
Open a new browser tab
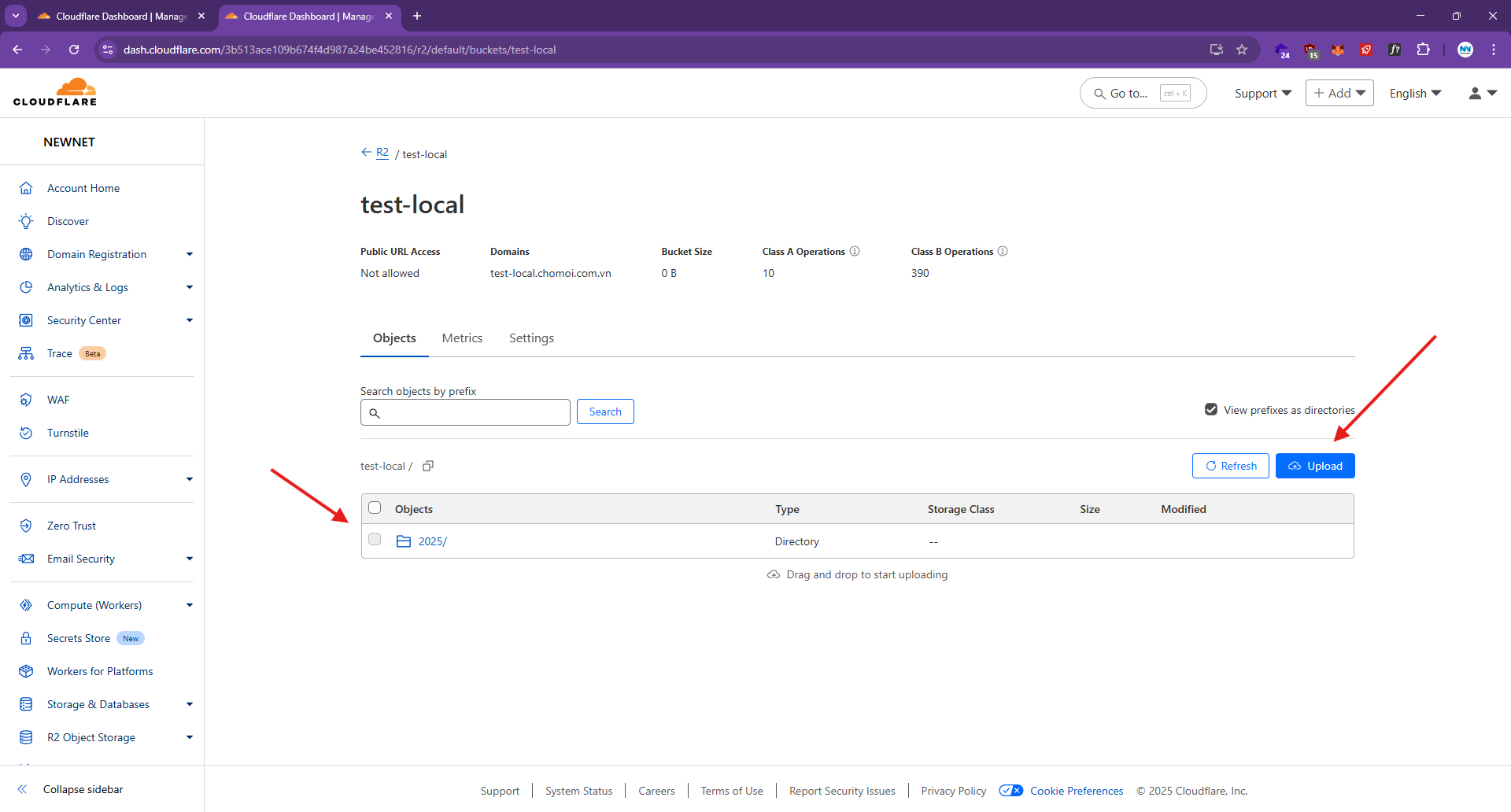[417, 16]
